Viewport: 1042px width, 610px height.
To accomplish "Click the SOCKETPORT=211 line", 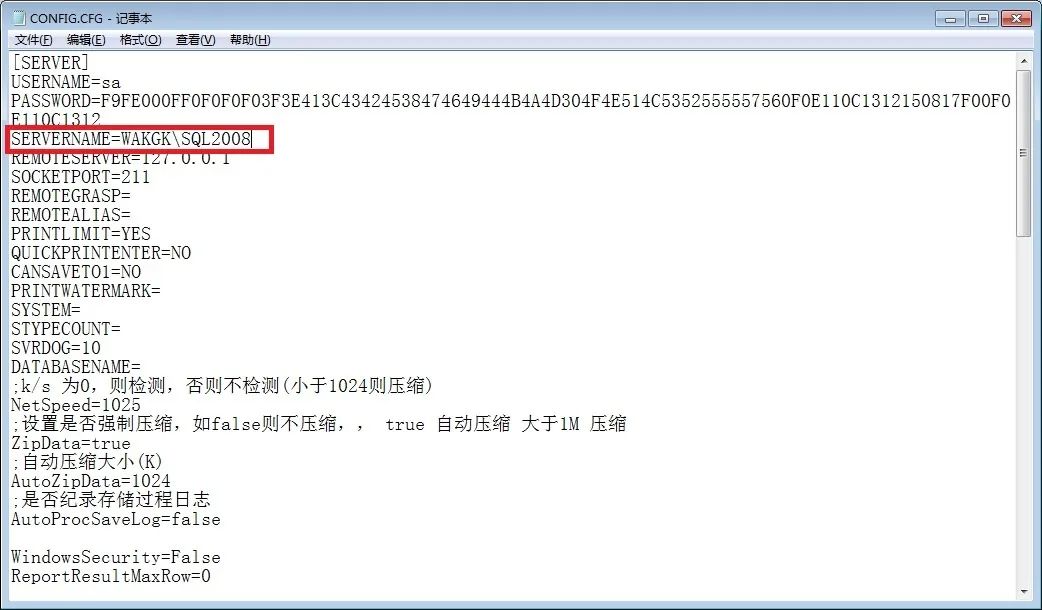I will pyautogui.click(x=80, y=177).
